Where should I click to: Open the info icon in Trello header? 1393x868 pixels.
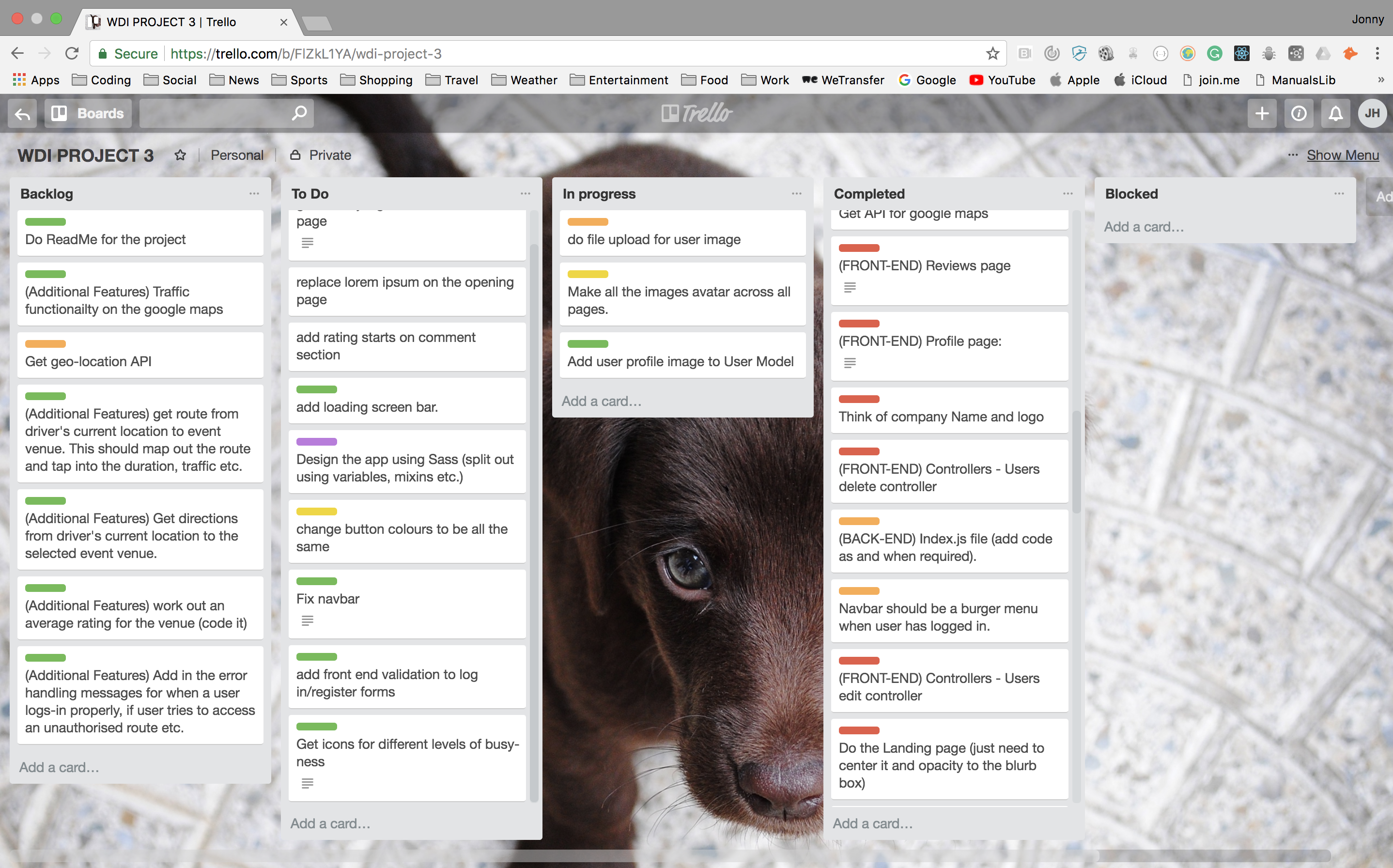coord(1298,114)
